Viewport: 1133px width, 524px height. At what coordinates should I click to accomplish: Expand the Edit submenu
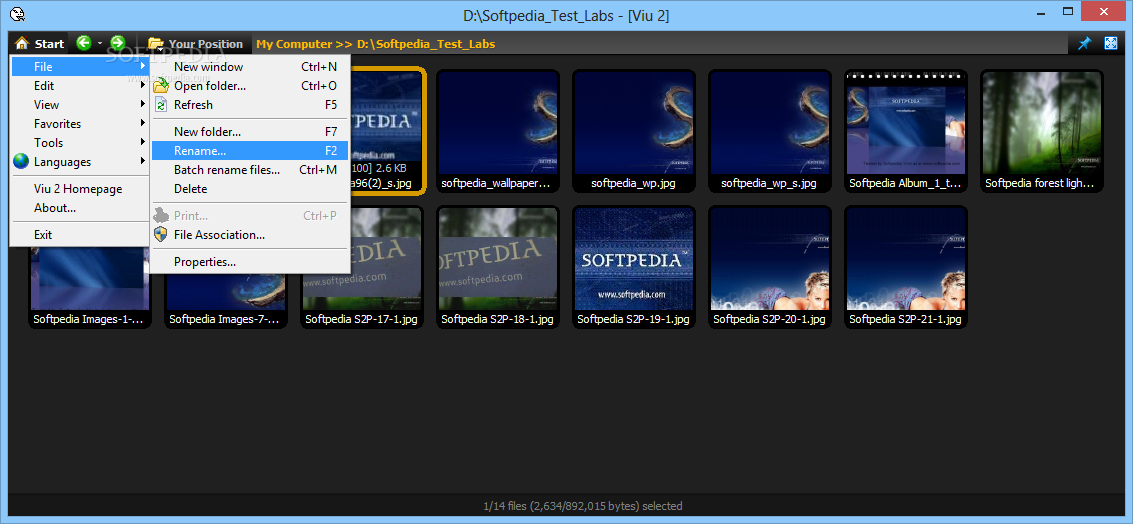pyautogui.click(x=79, y=85)
